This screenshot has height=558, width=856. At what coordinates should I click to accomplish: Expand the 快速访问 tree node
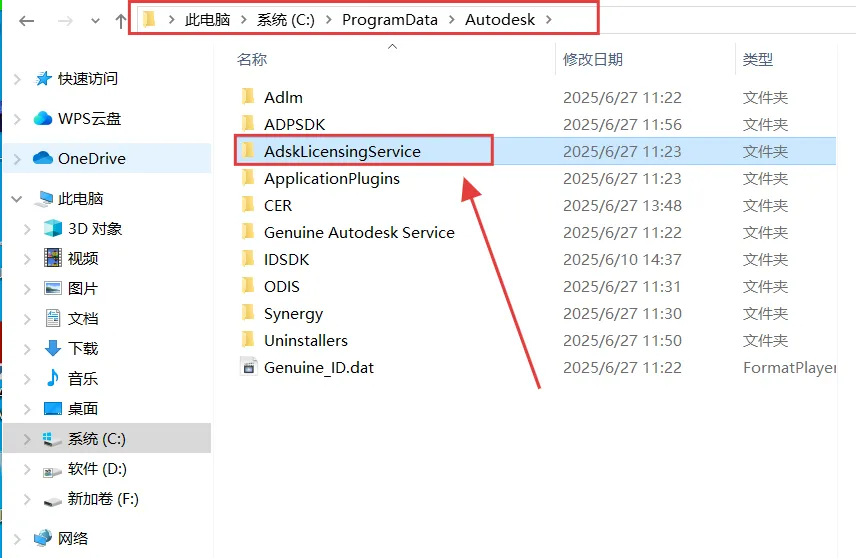click(17, 79)
